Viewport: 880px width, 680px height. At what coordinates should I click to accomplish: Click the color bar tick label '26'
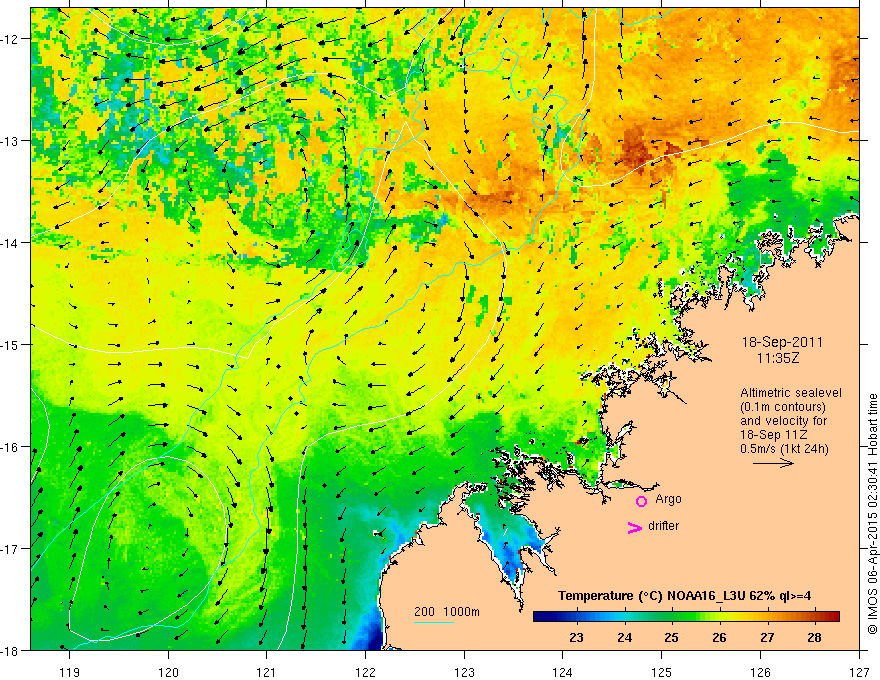coord(719,637)
